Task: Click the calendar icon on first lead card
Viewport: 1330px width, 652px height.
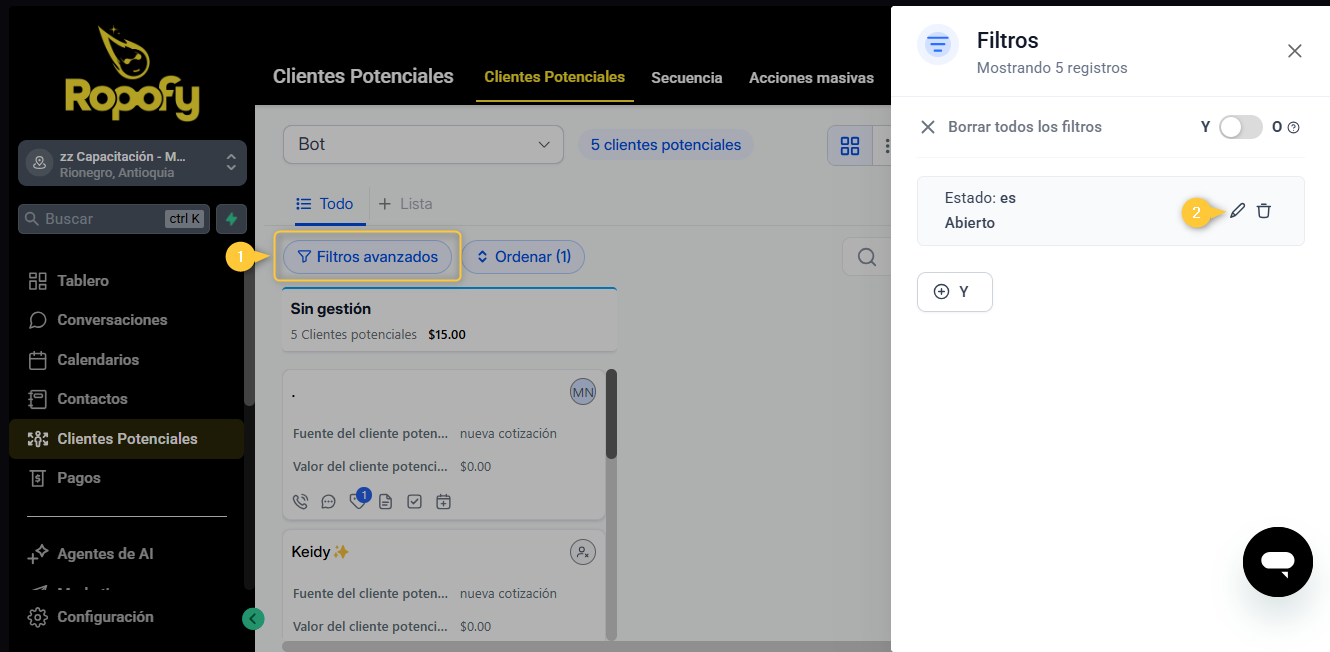Action: (x=443, y=502)
